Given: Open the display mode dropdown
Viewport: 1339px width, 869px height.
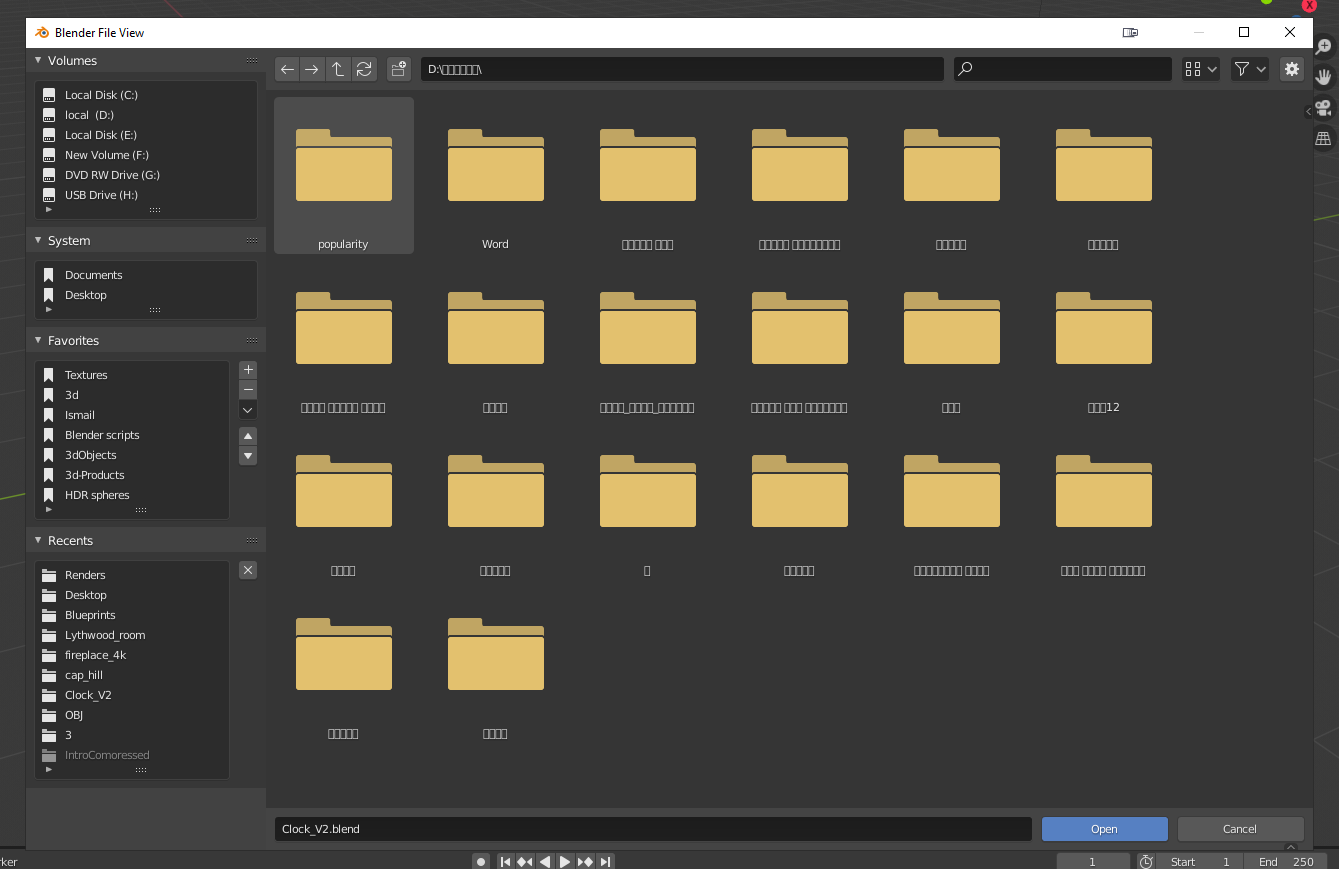Looking at the screenshot, I should (1200, 69).
